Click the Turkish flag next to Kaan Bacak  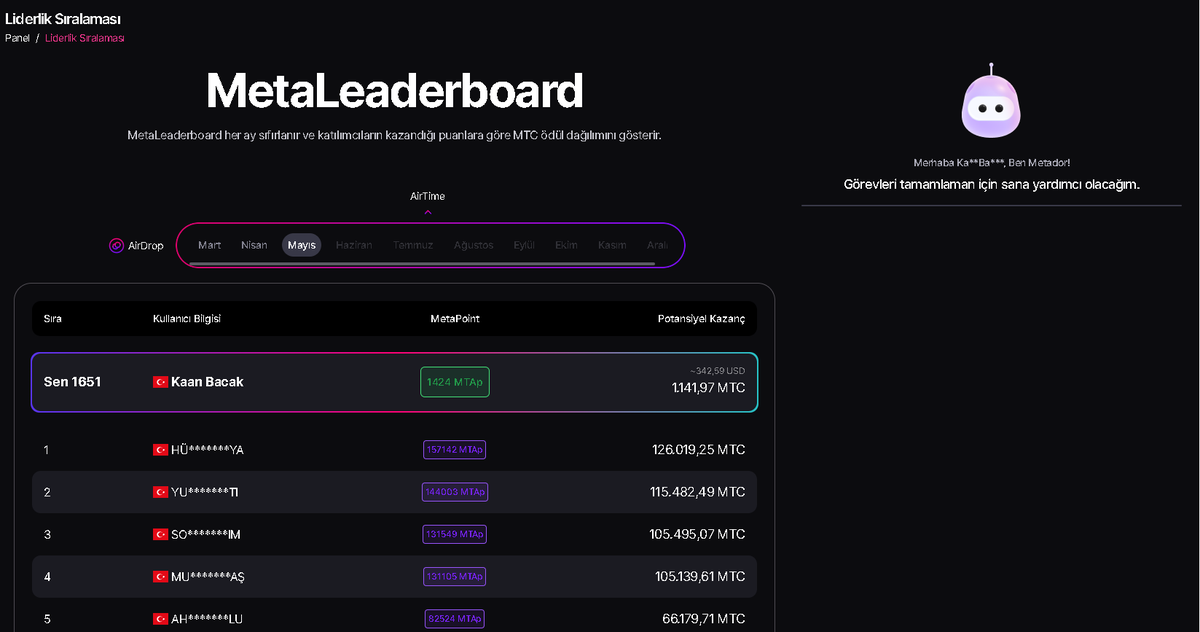pyautogui.click(x=161, y=381)
